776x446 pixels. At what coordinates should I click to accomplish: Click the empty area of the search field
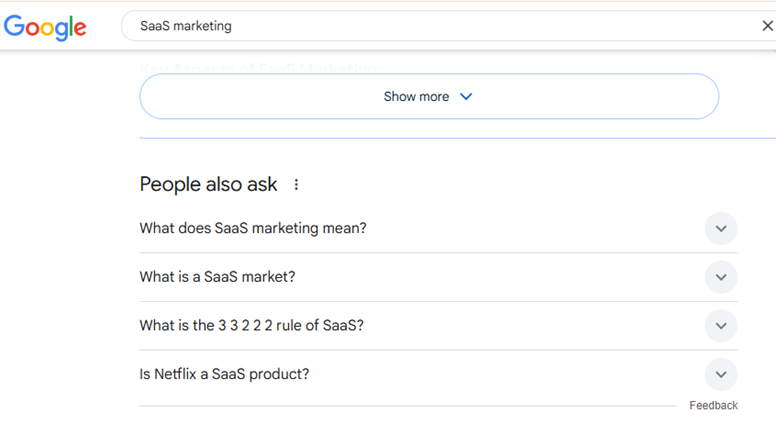click(x=495, y=26)
